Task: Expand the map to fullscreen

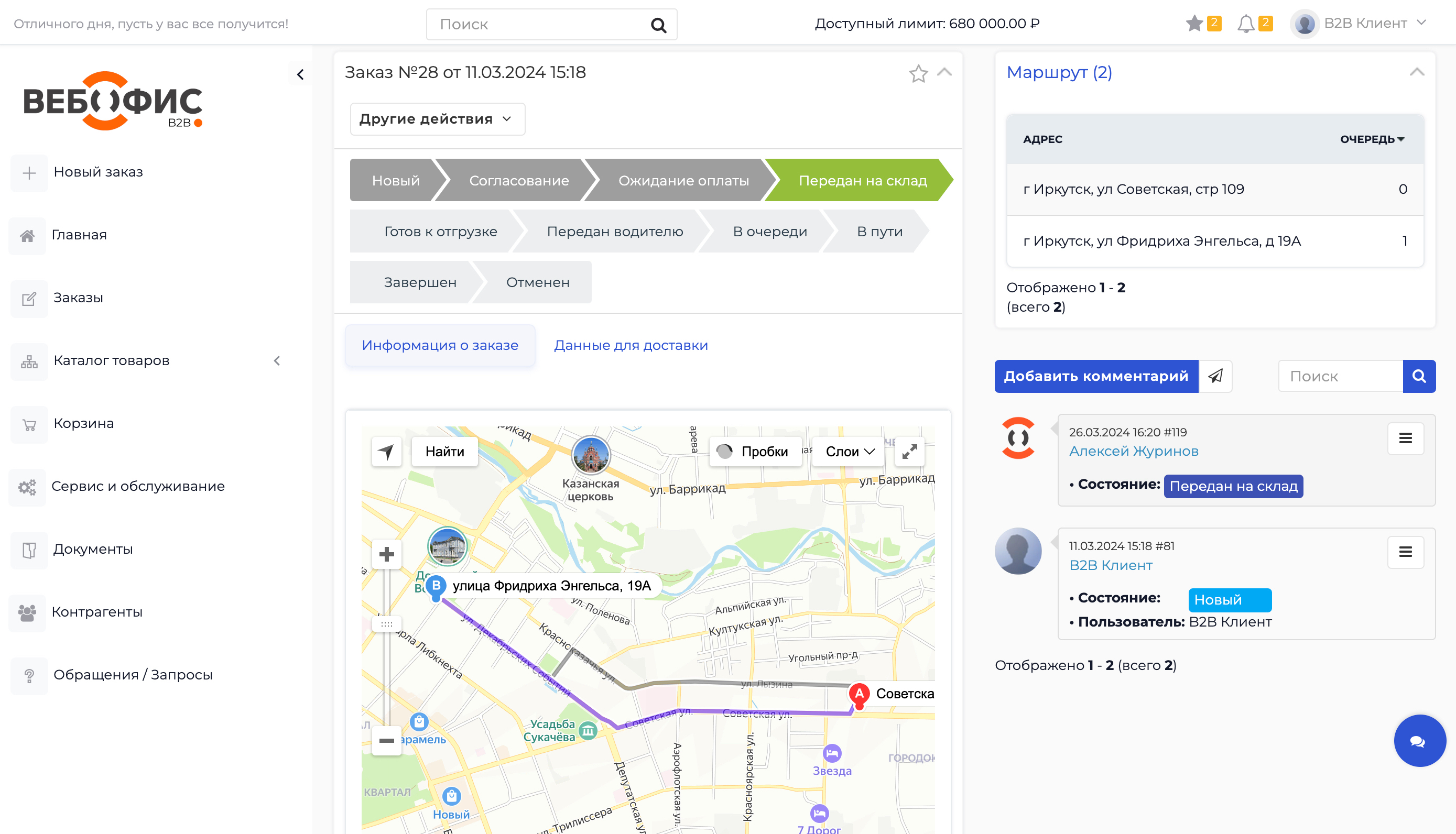Action: pyautogui.click(x=909, y=452)
